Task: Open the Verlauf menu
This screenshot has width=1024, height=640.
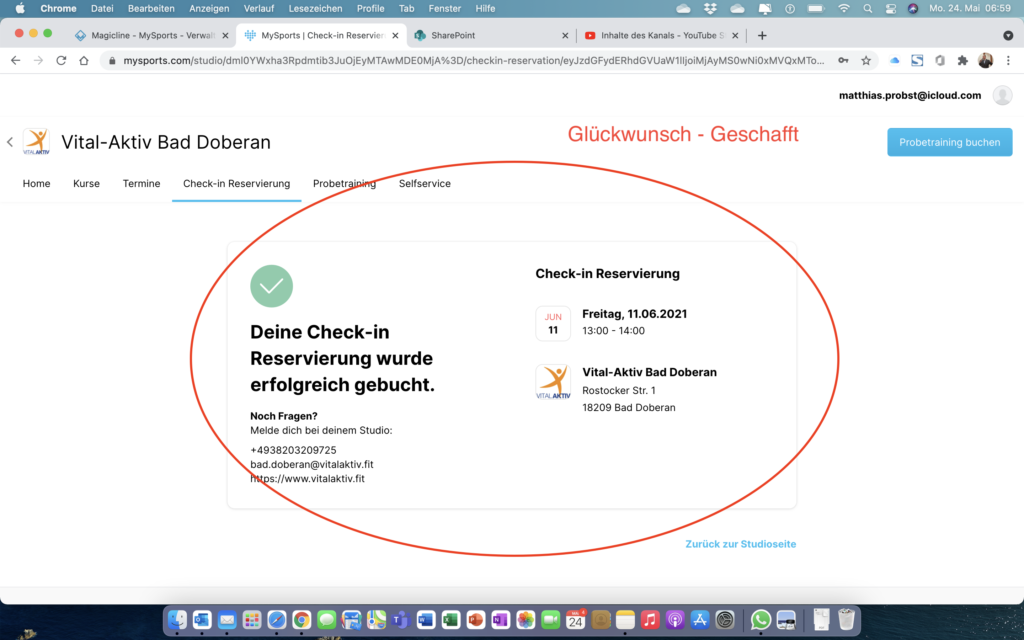Action: (259, 8)
